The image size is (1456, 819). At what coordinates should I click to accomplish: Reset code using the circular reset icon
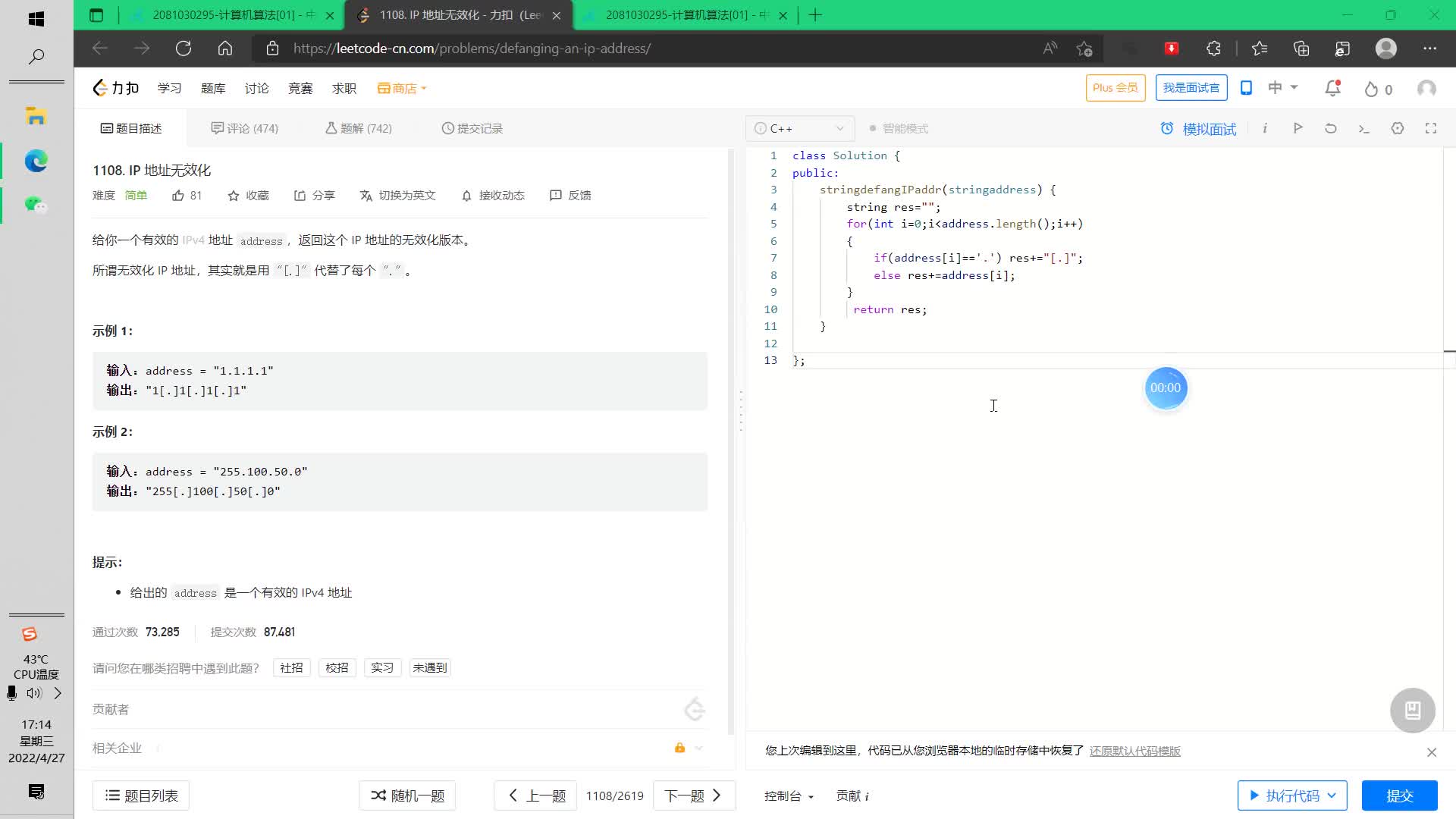point(1330,128)
